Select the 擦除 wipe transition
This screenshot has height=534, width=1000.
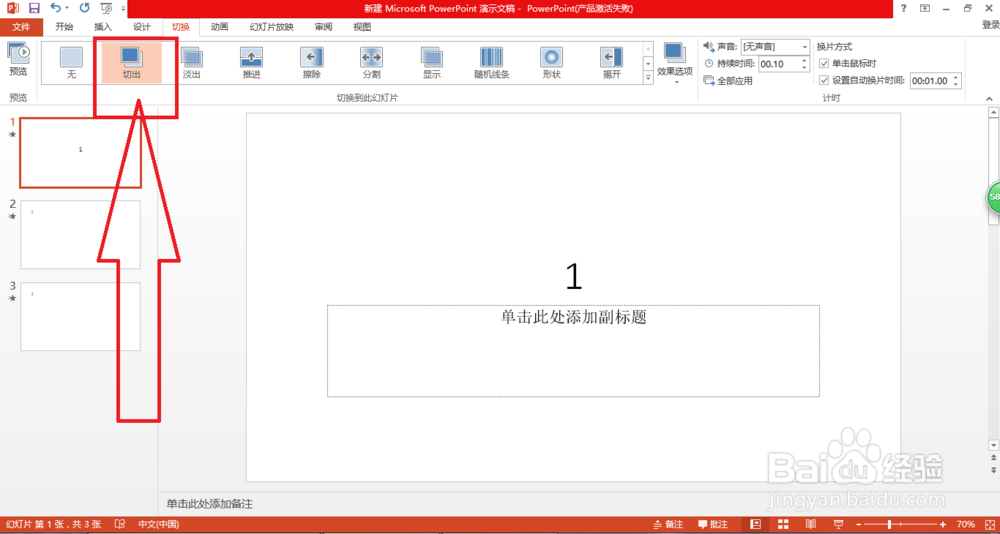(x=311, y=63)
